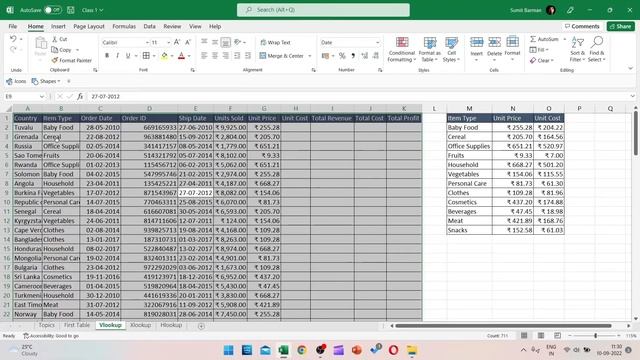This screenshot has height=360, width=640.
Task: Click the Paste clipboard icon
Action: click(x=40, y=44)
